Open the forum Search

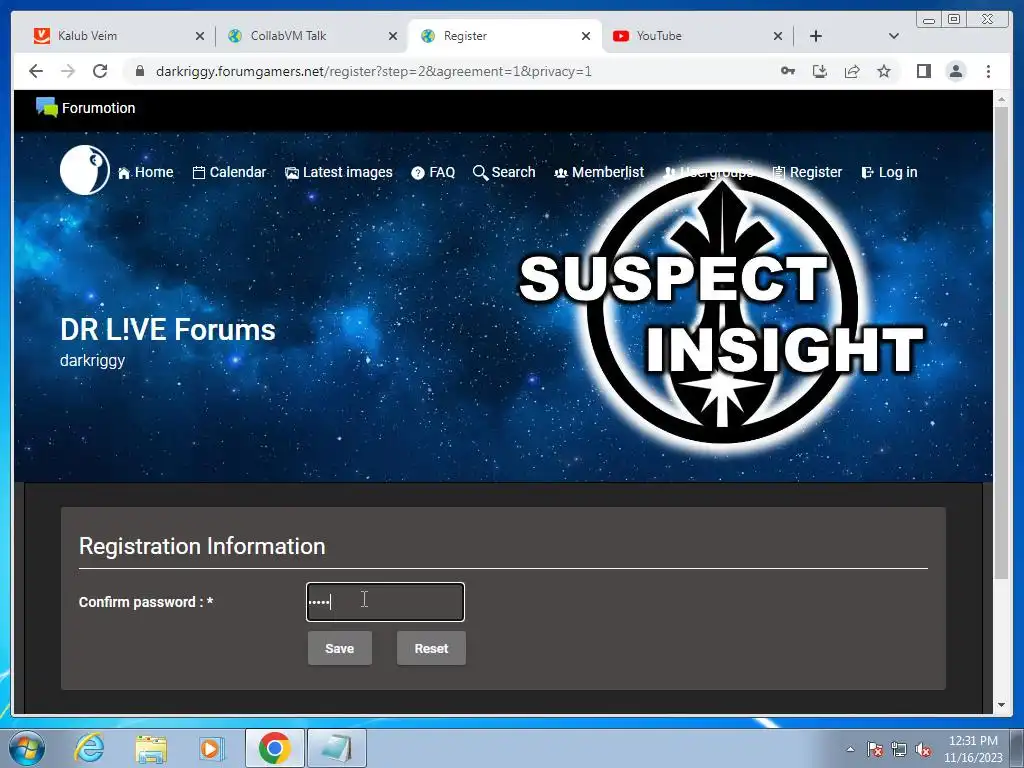coord(504,172)
